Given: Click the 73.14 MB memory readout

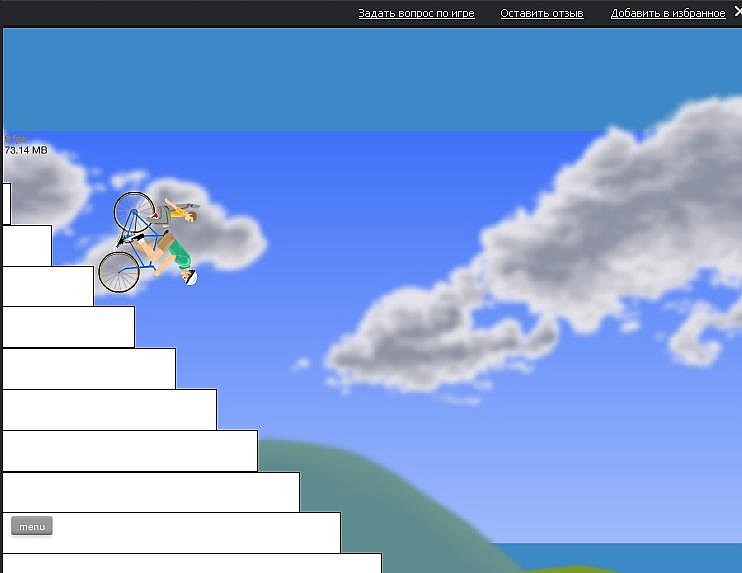Looking at the screenshot, I should click(x=26, y=150).
